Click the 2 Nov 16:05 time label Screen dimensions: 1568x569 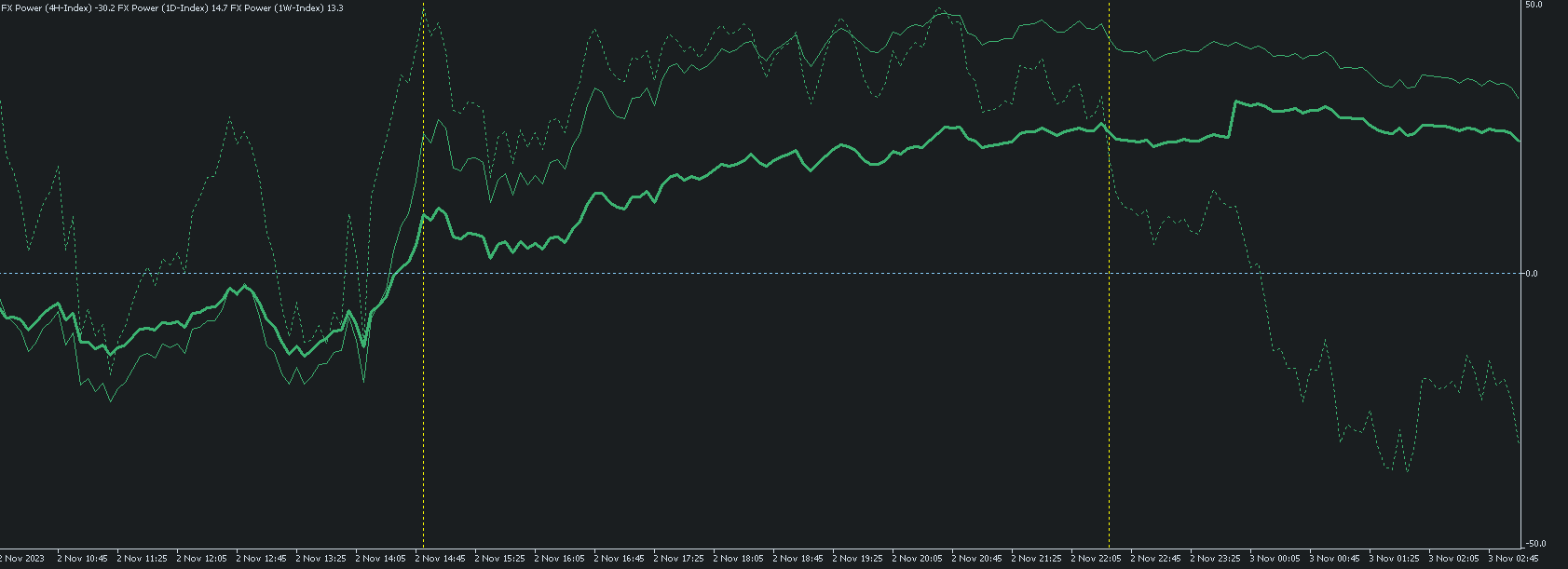click(x=559, y=559)
